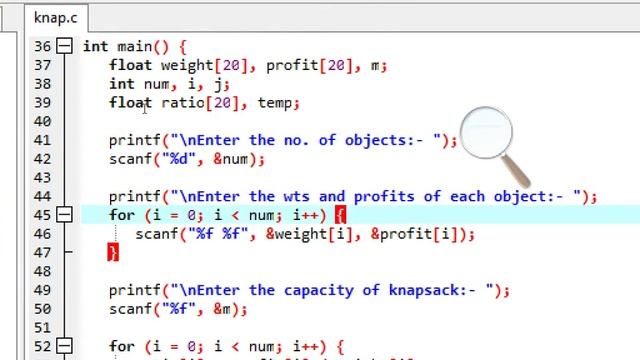Click the text 'int main()' on line 36

coord(126,47)
